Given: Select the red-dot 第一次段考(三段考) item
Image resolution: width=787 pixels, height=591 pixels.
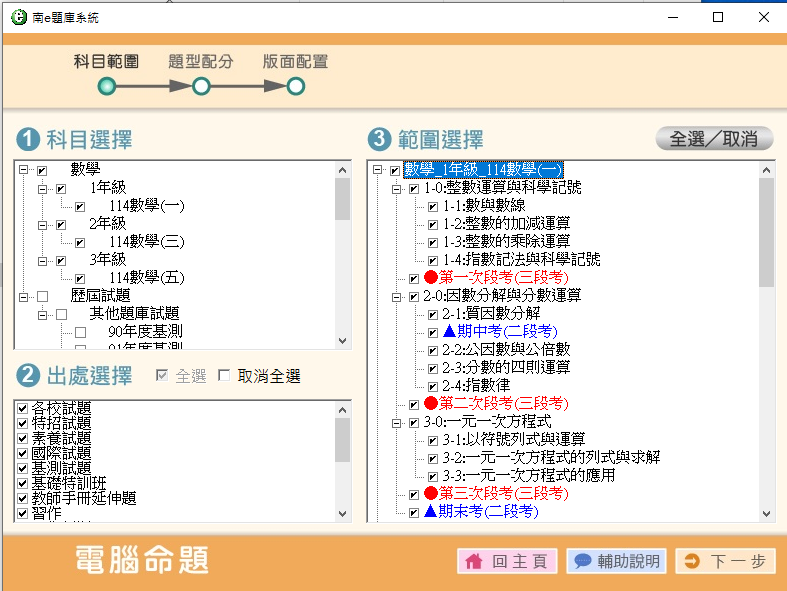Looking at the screenshot, I should pos(495,277).
